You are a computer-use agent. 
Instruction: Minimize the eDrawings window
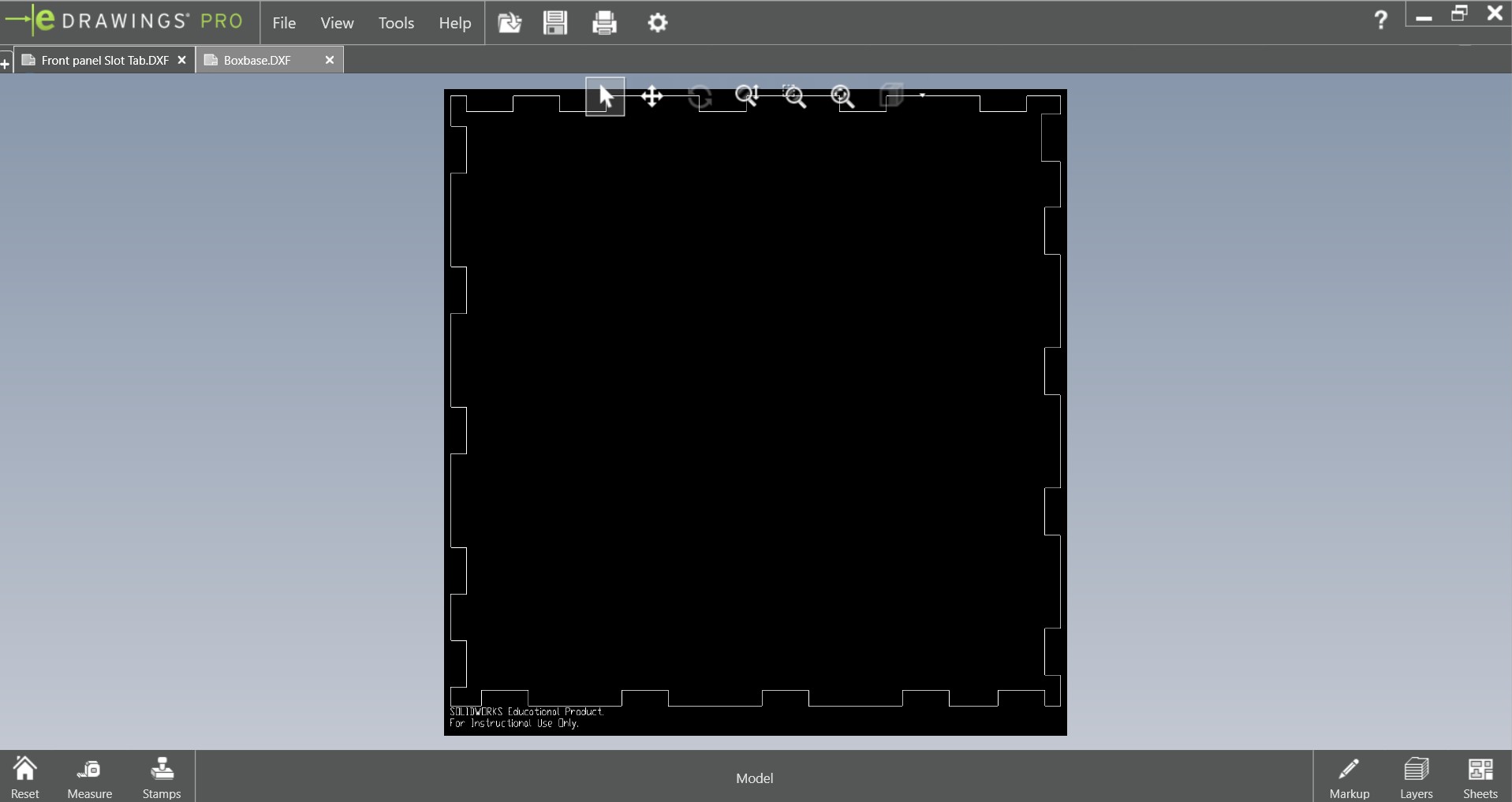(1424, 17)
